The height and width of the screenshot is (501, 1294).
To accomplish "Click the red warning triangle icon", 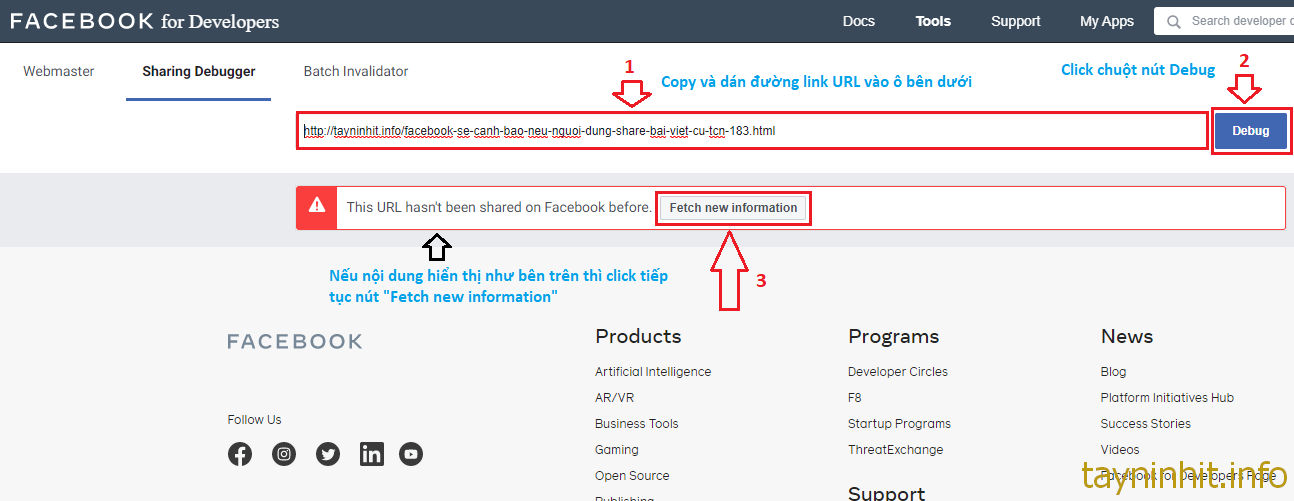I will point(317,207).
